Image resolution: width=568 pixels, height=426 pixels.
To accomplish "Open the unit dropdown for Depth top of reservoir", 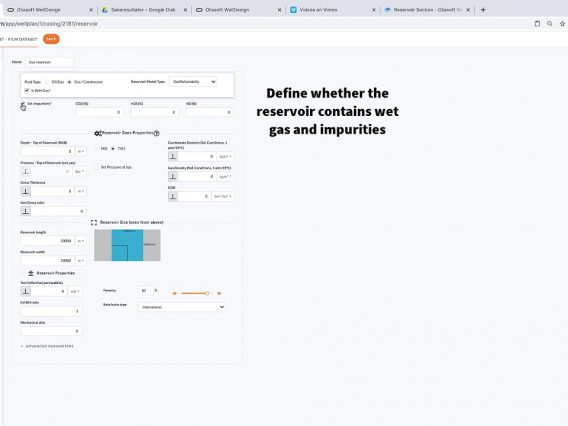I will (80, 151).
